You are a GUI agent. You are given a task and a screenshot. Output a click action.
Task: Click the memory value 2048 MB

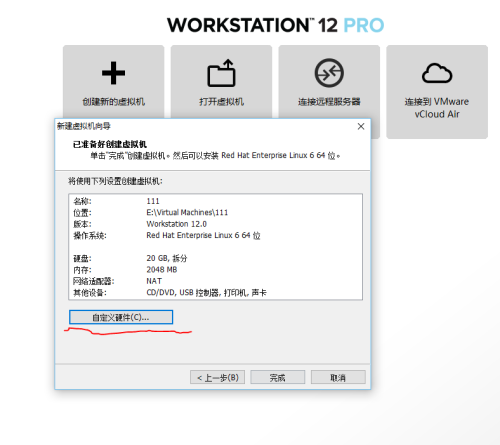162,269
